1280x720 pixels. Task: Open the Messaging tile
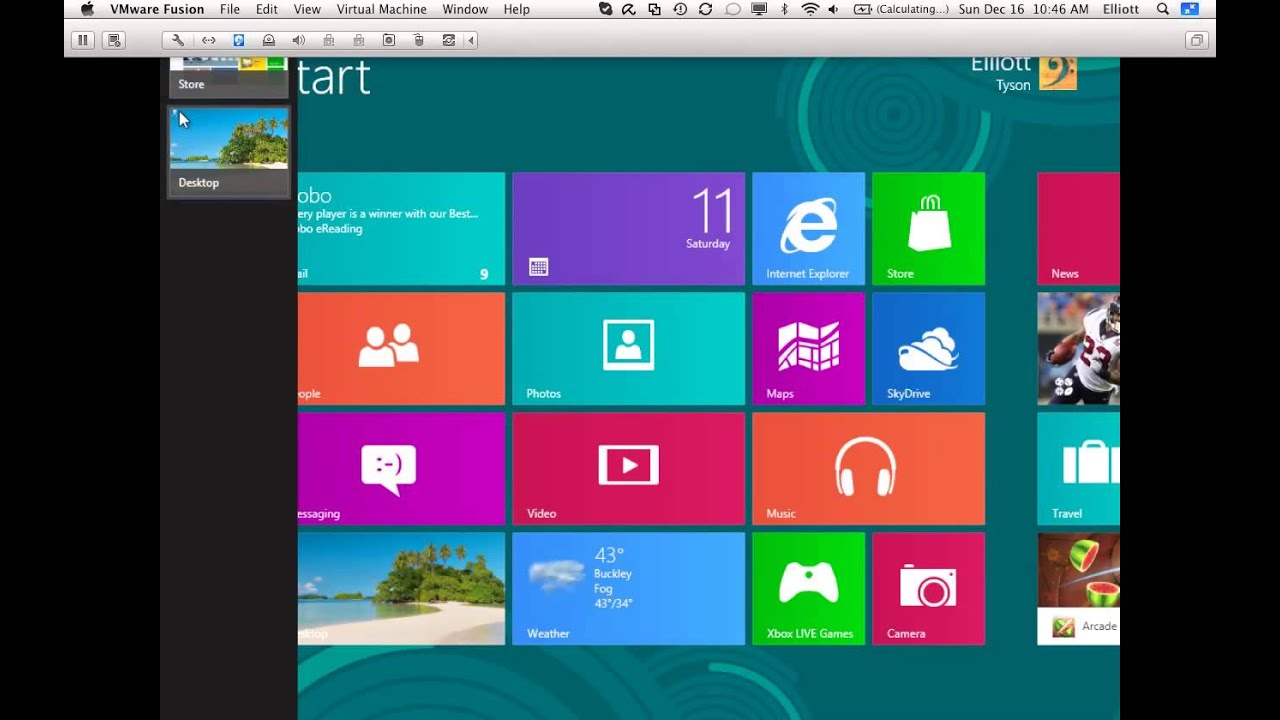[401, 469]
